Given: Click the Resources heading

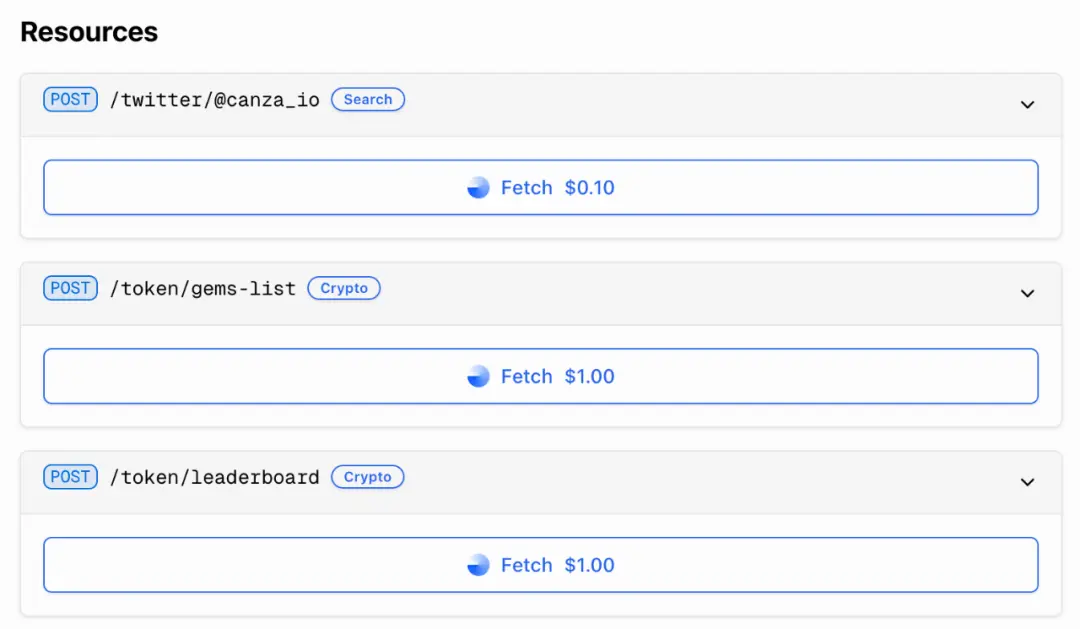Looking at the screenshot, I should point(89,32).
